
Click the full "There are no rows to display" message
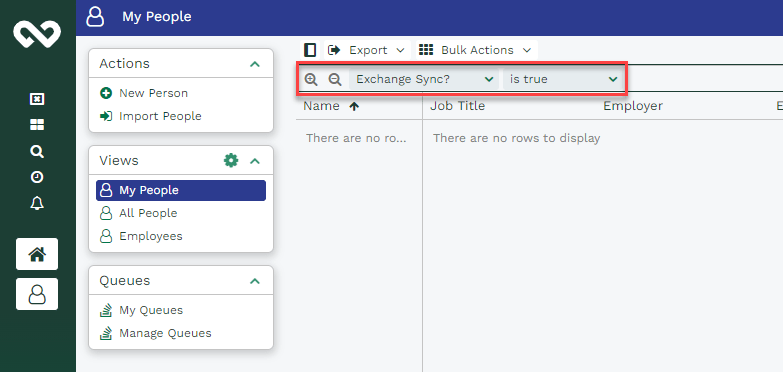coord(516,138)
